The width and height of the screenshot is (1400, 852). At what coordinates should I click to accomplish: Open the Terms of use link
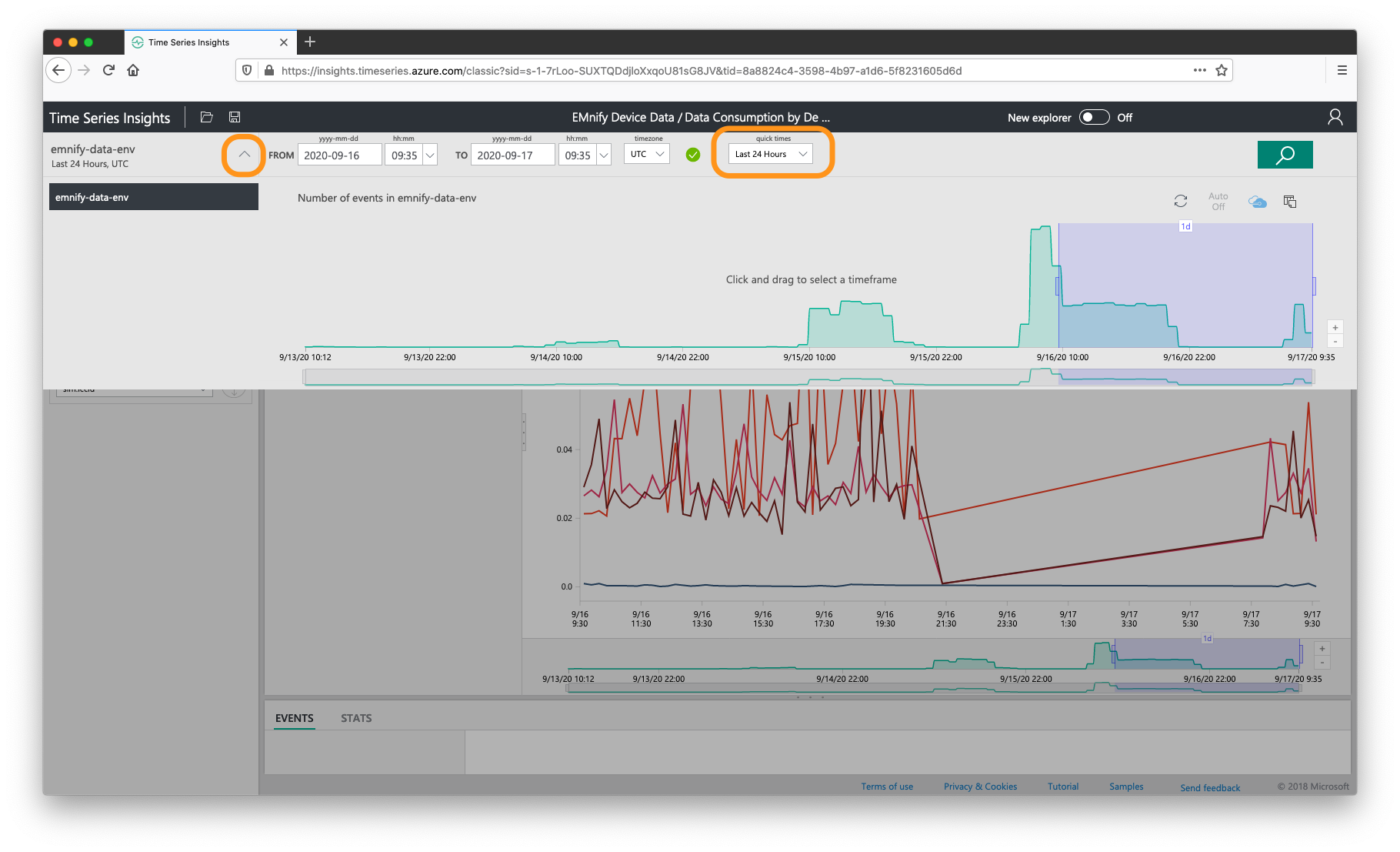(x=887, y=787)
